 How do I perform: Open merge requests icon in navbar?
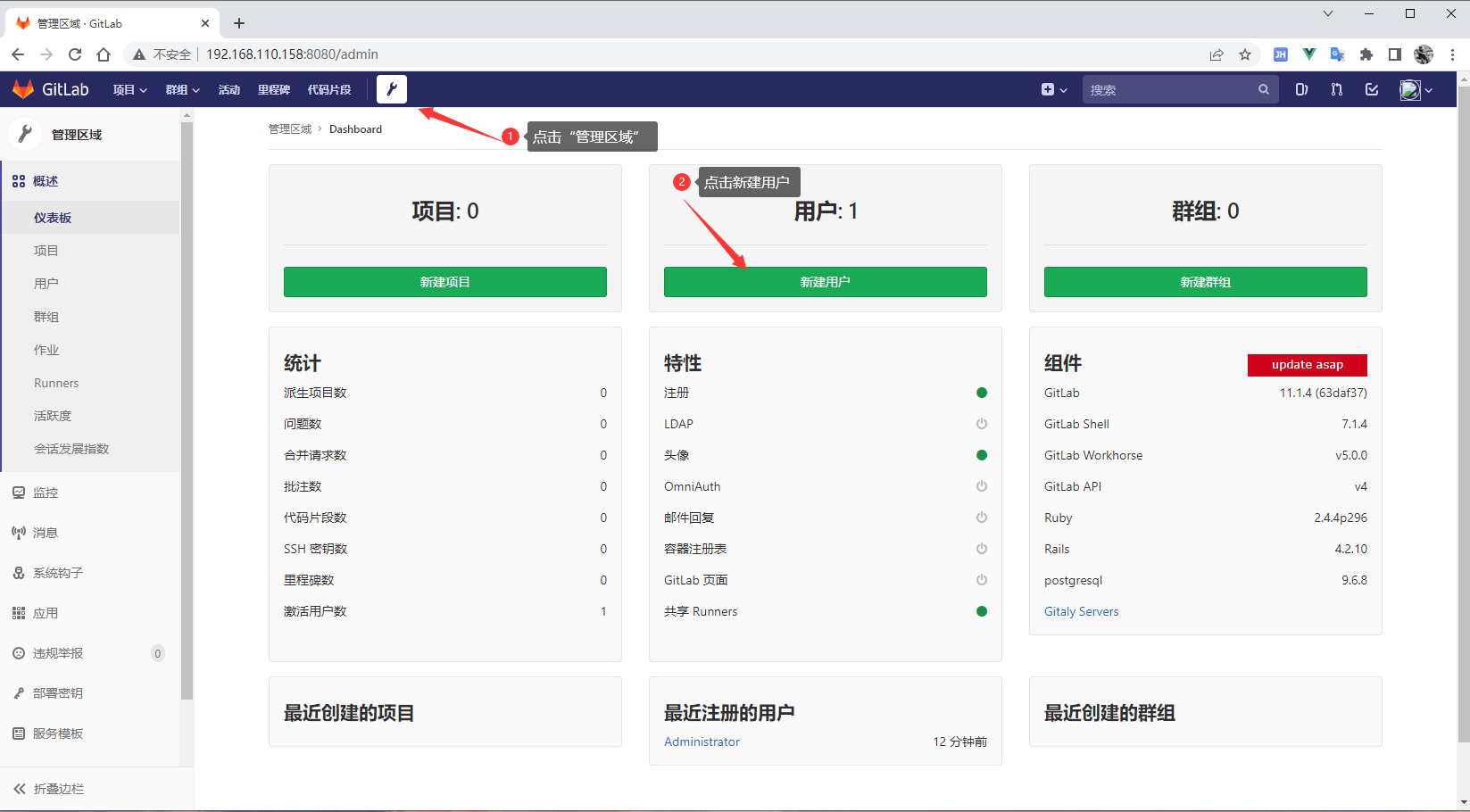(1336, 89)
